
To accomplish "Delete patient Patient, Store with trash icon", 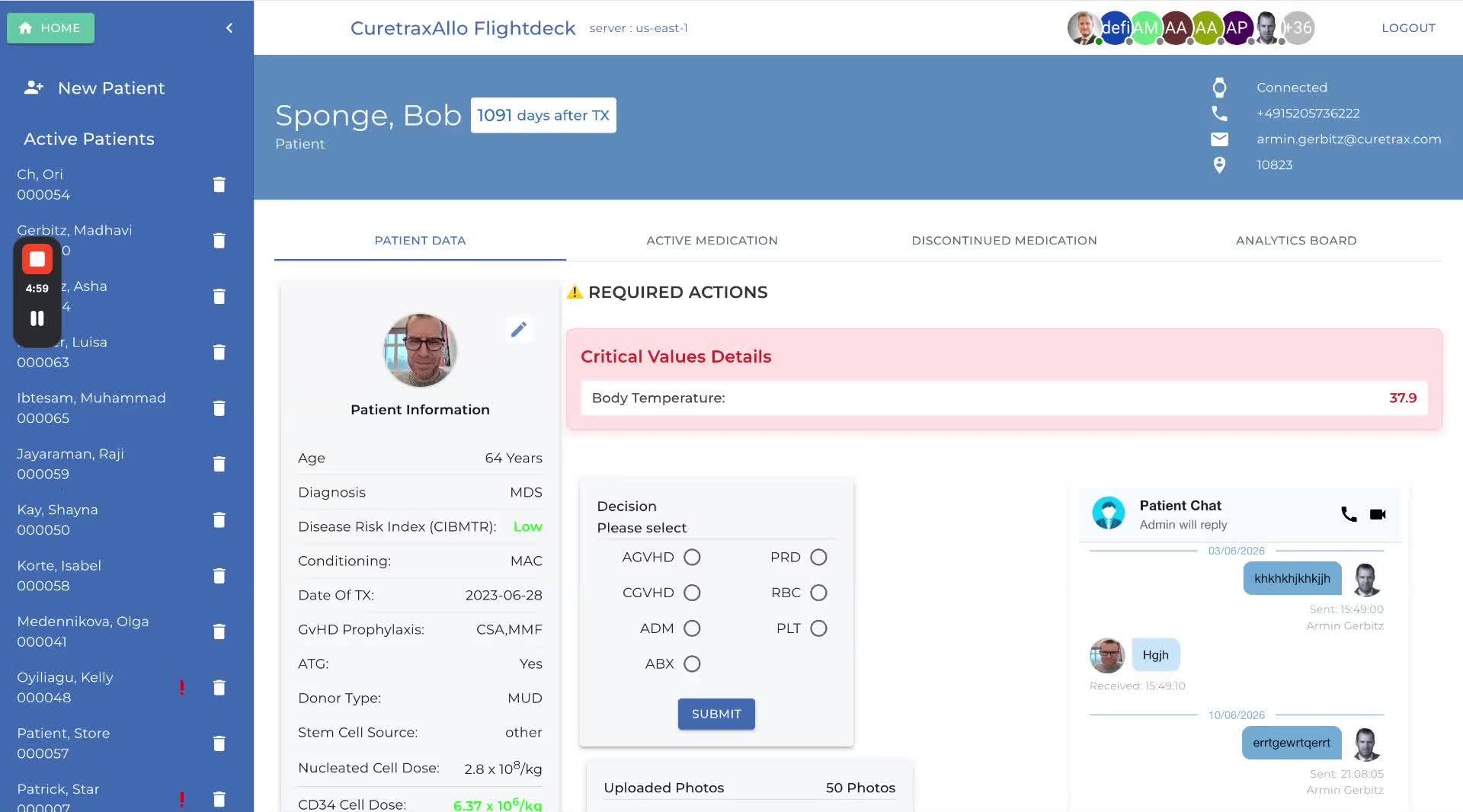I will click(x=219, y=743).
